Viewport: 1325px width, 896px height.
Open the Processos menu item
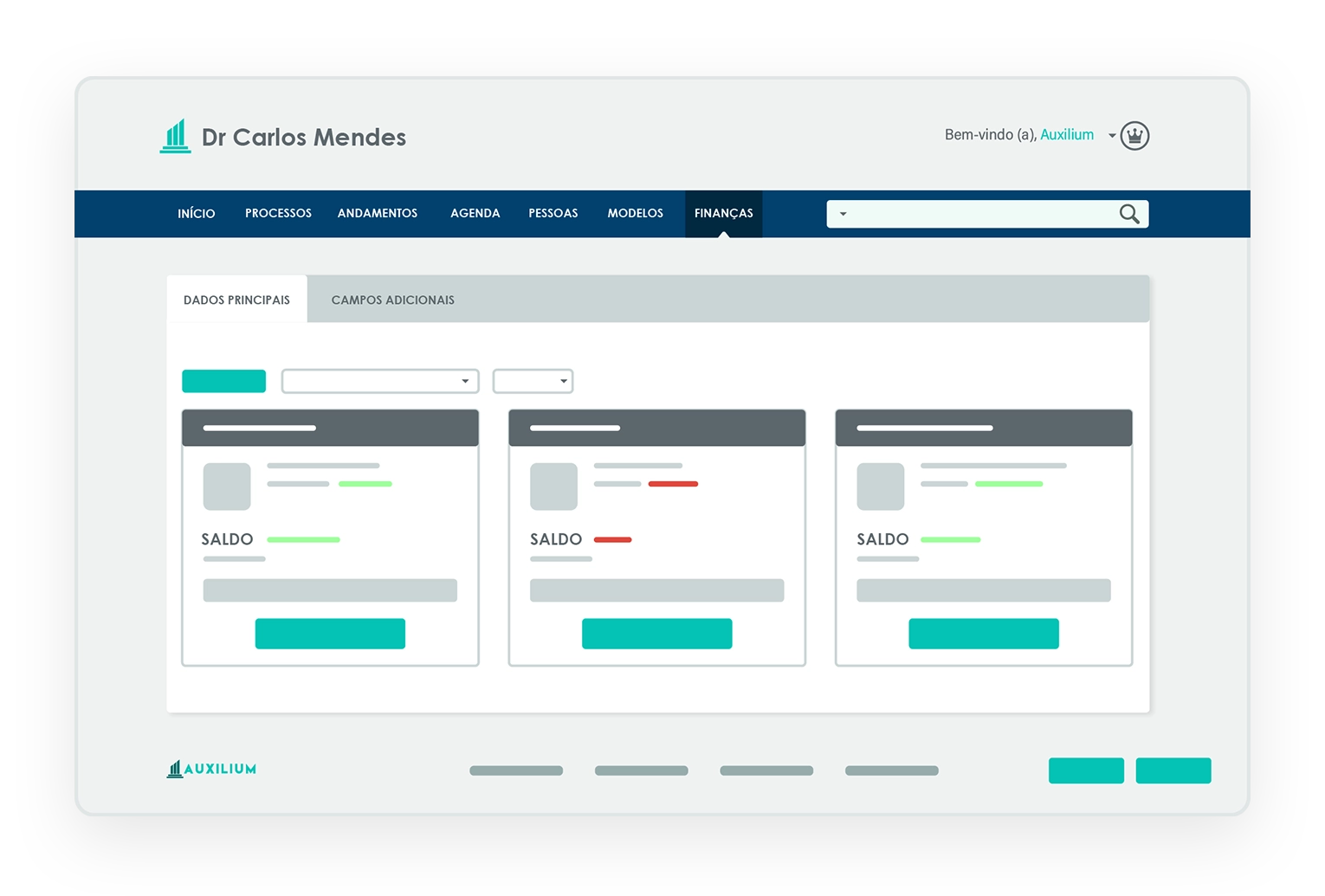click(x=278, y=213)
